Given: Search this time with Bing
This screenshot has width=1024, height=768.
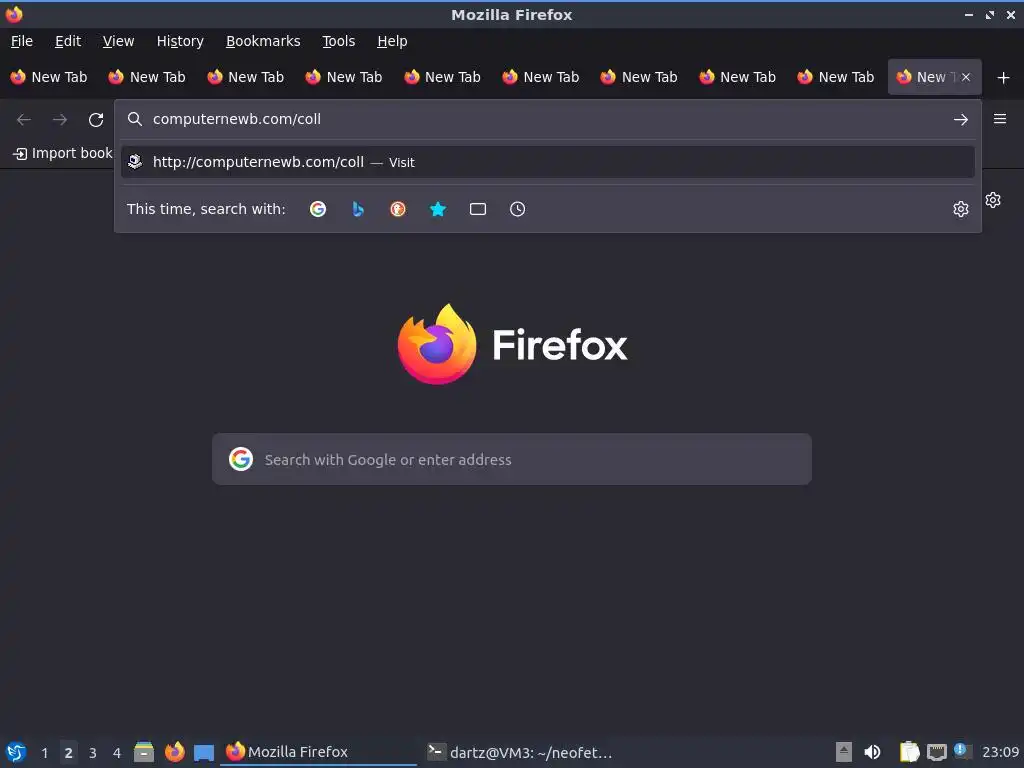Looking at the screenshot, I should coord(358,209).
